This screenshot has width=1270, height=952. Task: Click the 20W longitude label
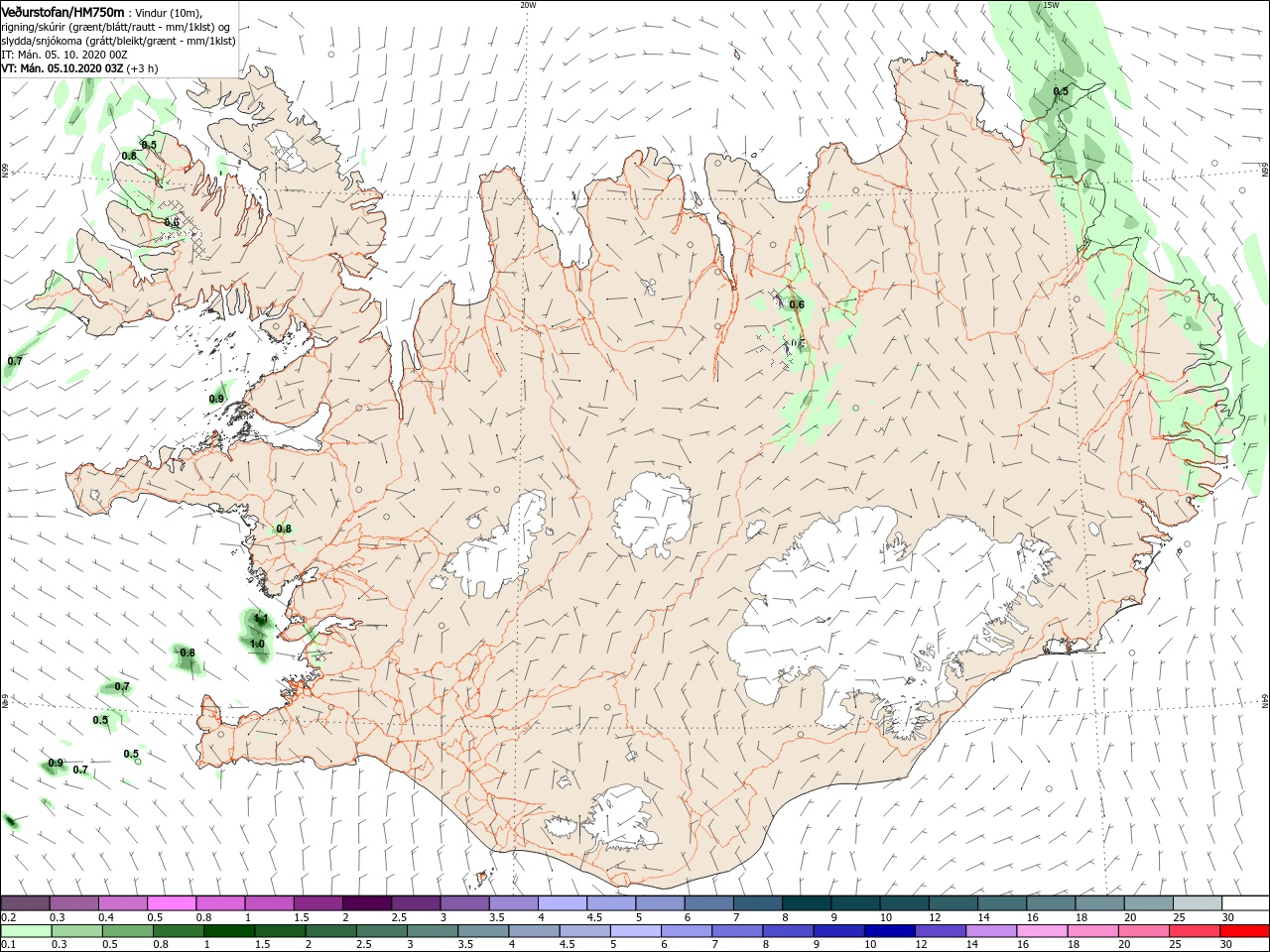tap(527, 5)
